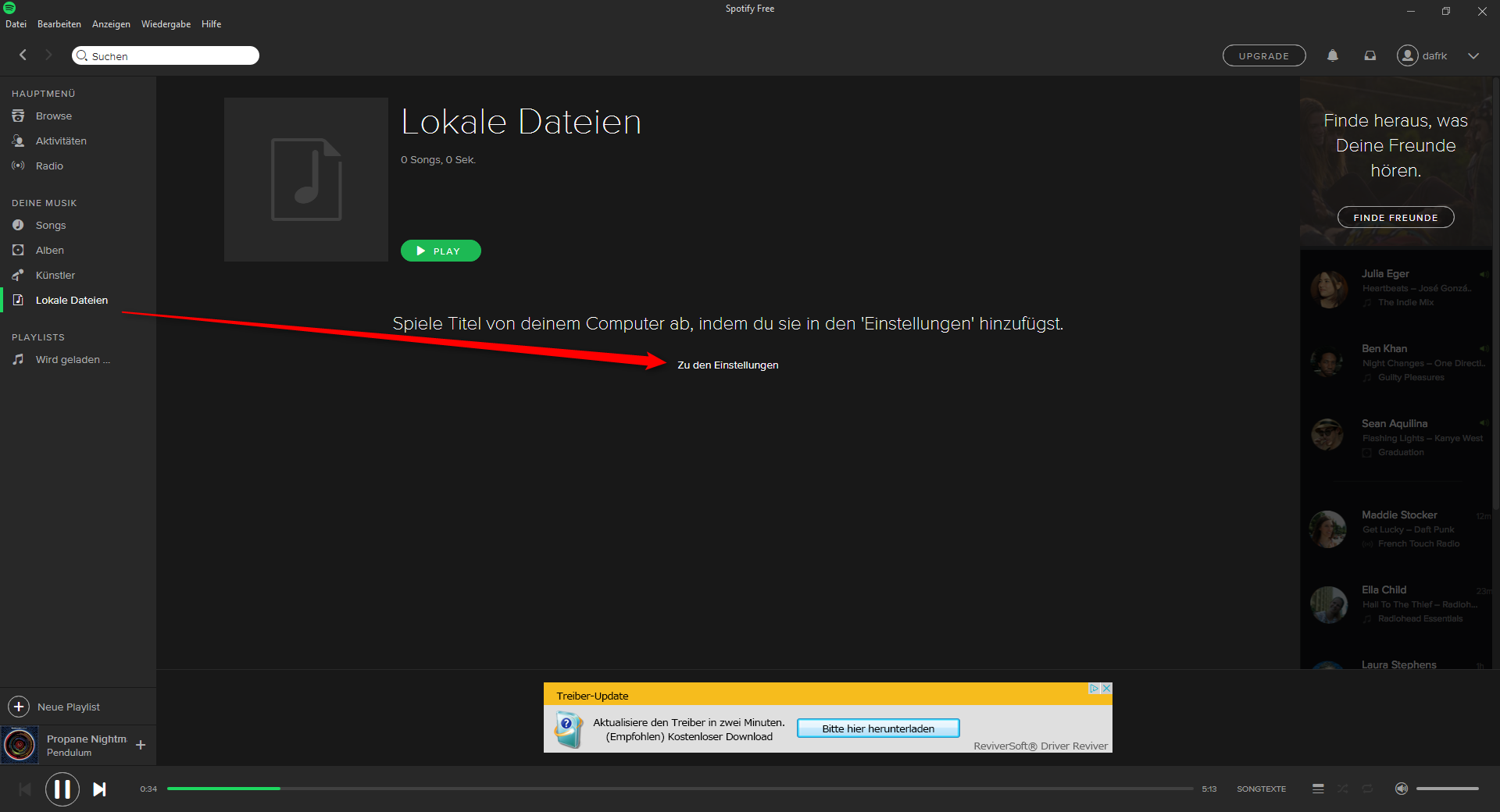1500x812 pixels.
Task: Click the green Play button
Action: tap(441, 251)
